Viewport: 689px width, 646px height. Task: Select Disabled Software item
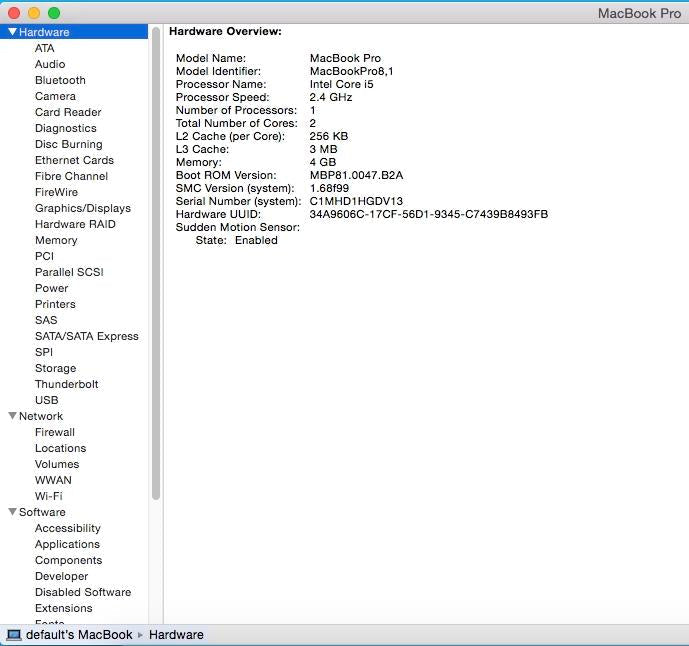pyautogui.click(x=83, y=592)
